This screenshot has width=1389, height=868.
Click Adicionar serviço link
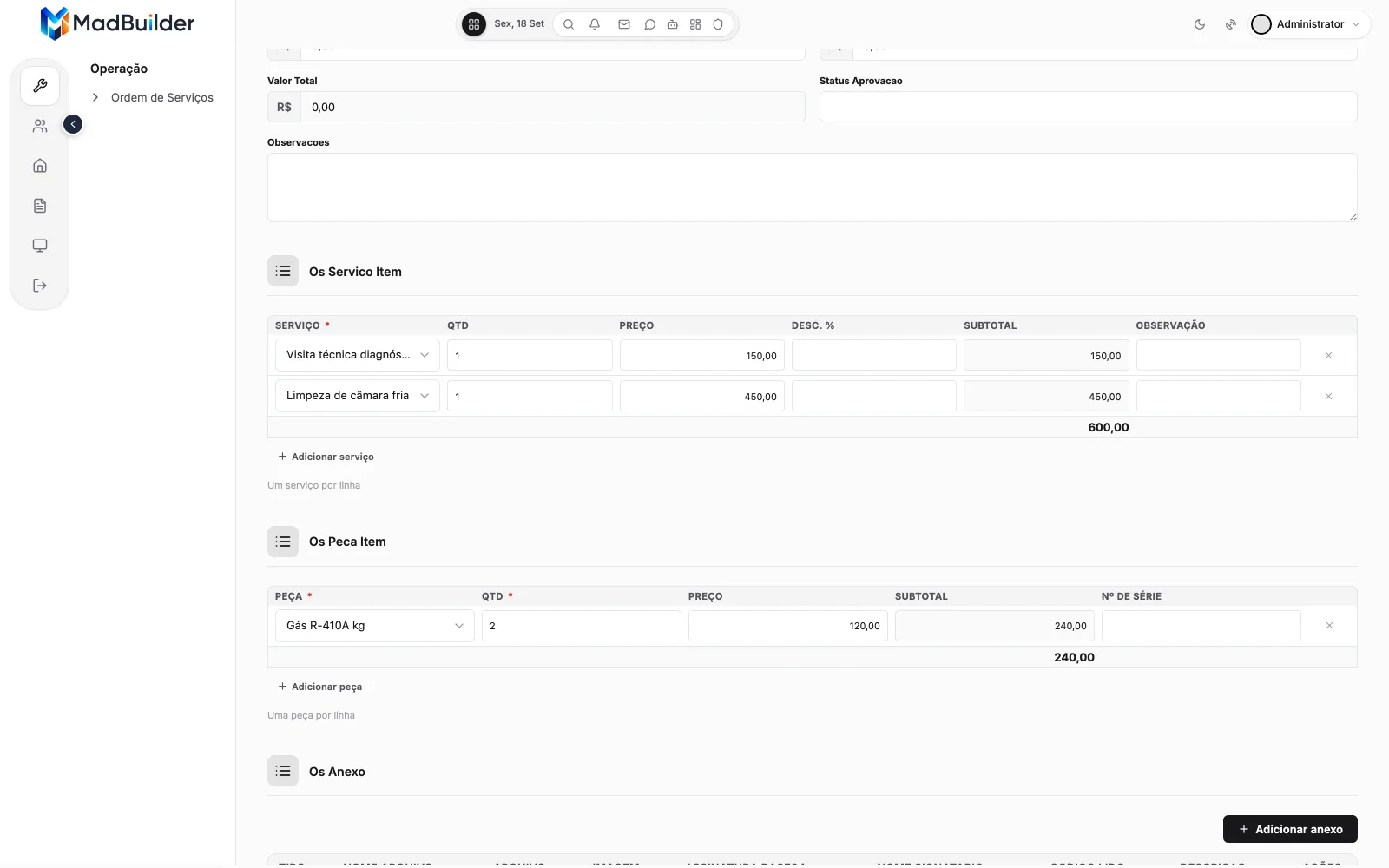(x=326, y=457)
